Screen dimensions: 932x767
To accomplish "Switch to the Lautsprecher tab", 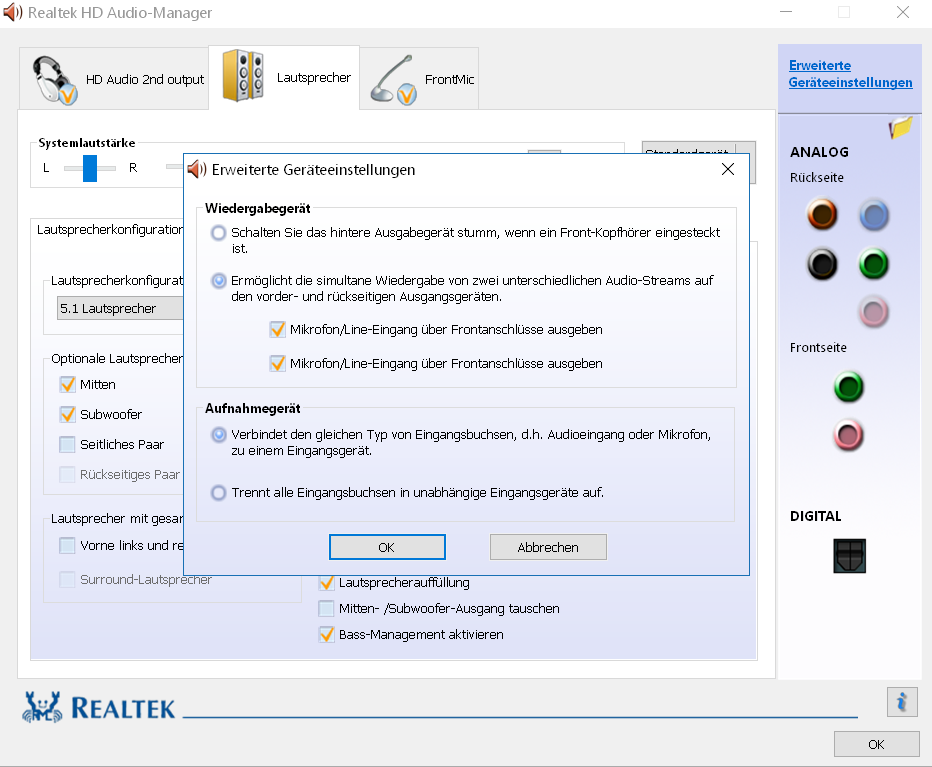I will (284, 77).
